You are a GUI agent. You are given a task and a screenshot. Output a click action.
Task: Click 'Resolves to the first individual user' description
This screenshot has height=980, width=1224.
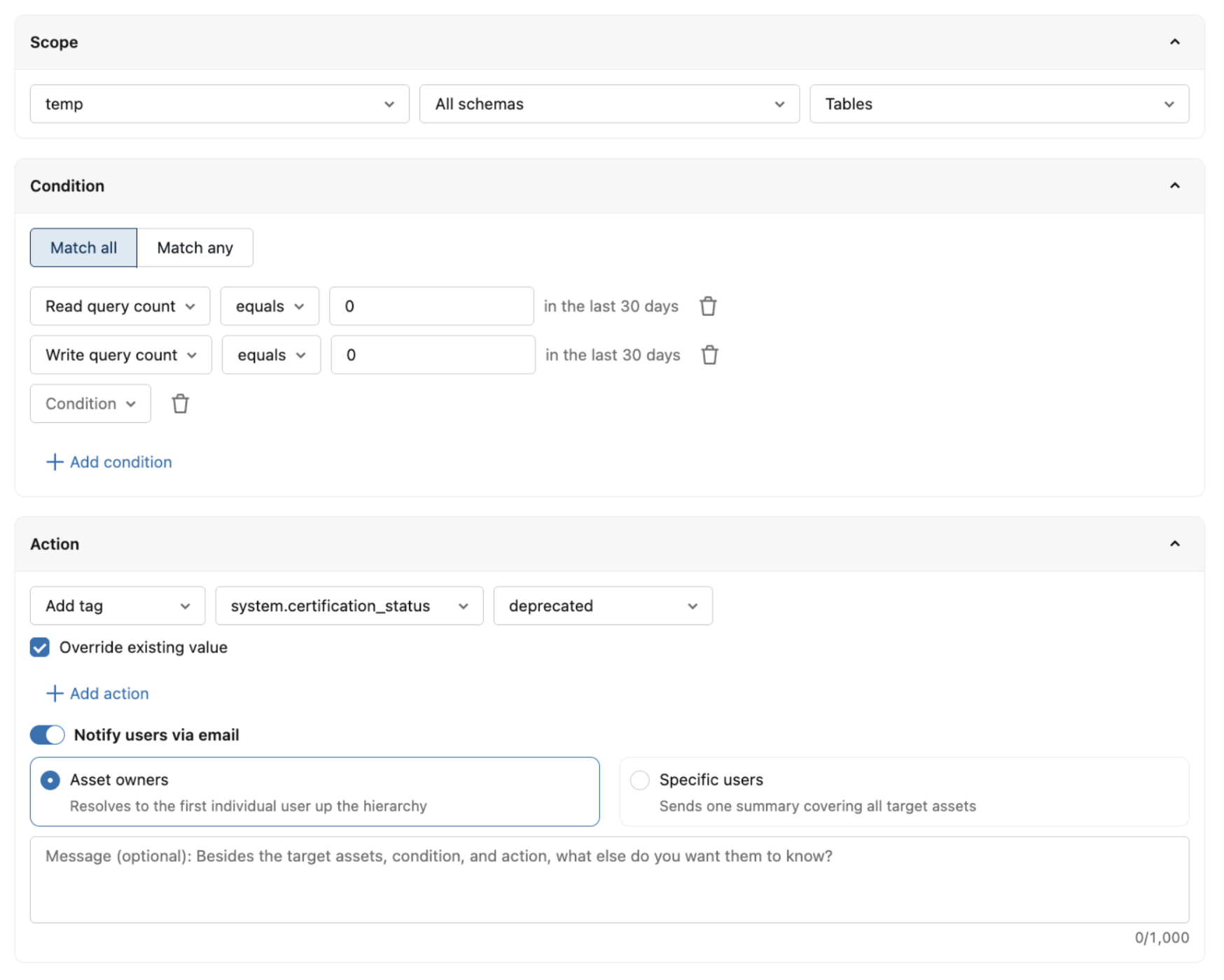pyautogui.click(x=248, y=806)
